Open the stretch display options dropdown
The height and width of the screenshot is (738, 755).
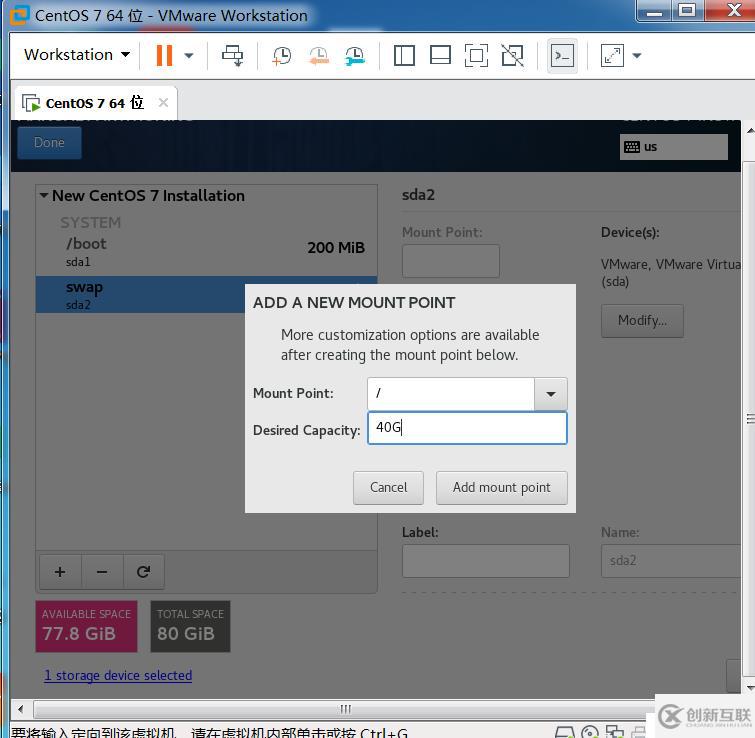[x=637, y=56]
